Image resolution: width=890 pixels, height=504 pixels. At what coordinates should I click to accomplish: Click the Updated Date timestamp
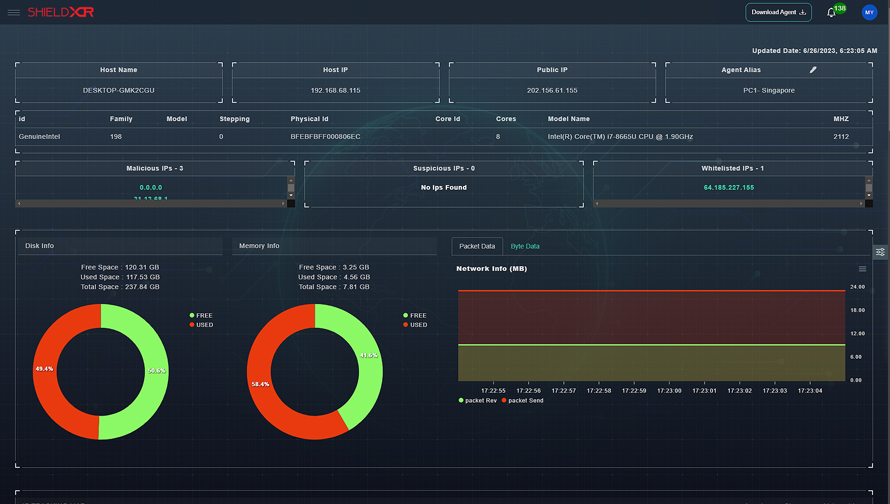point(815,51)
